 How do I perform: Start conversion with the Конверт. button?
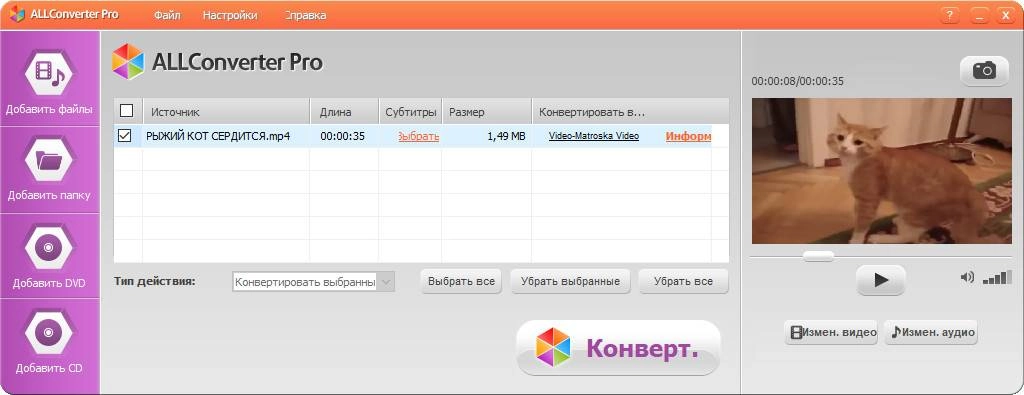[618, 348]
